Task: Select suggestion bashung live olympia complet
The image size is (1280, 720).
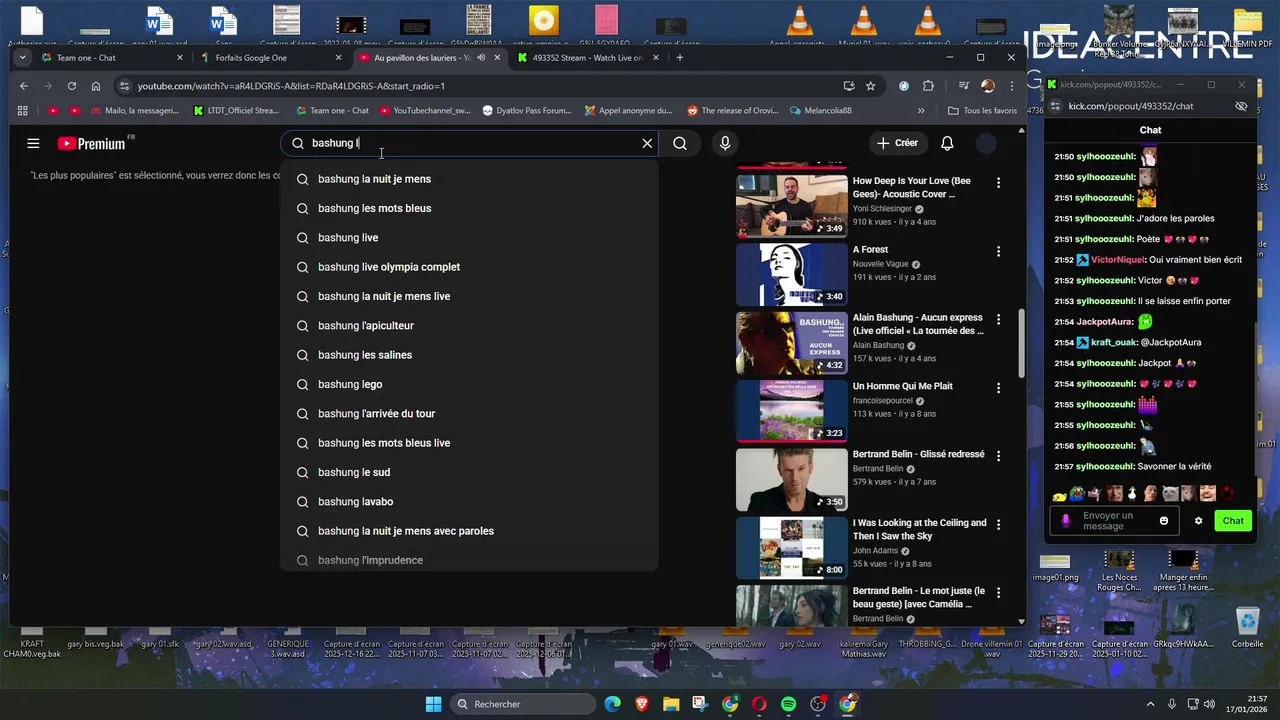Action: 469,267
